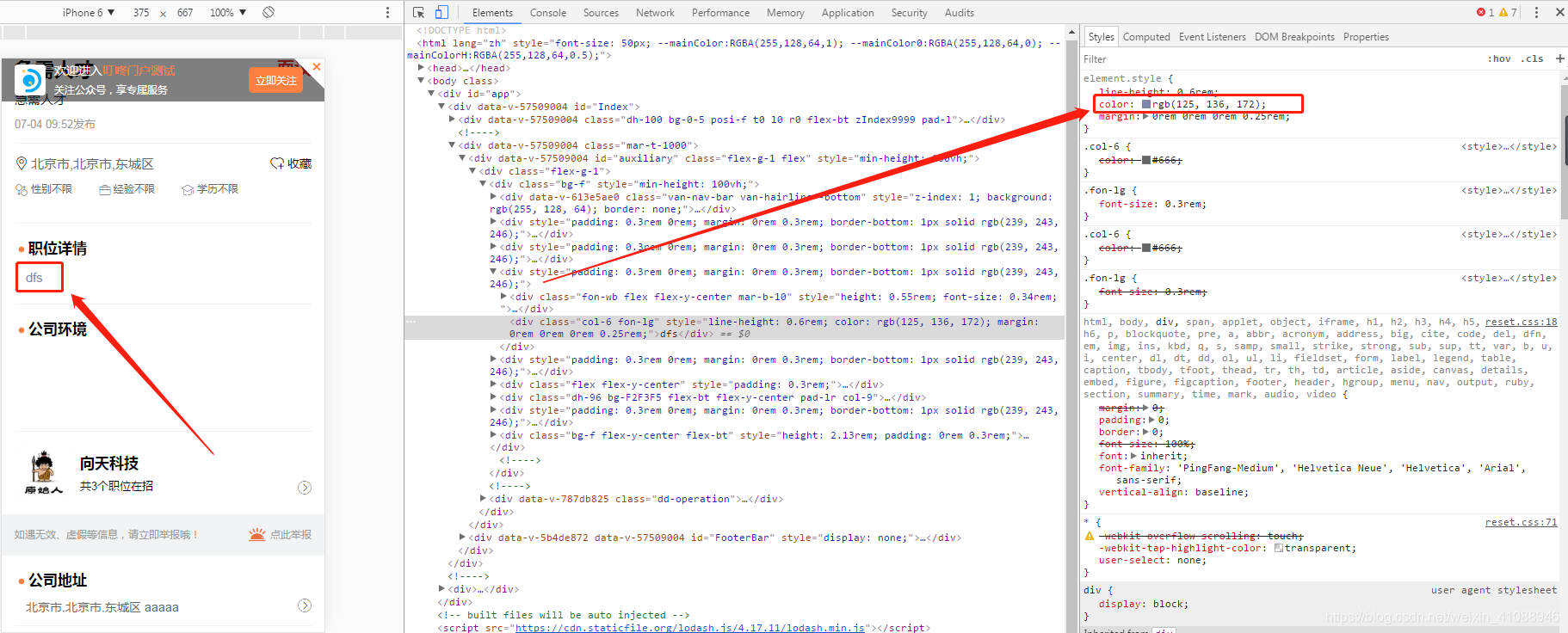Screen dimensions: 1568x633
Task: Click the transparent tap-highlight-color swatch
Action: (x=1279, y=548)
